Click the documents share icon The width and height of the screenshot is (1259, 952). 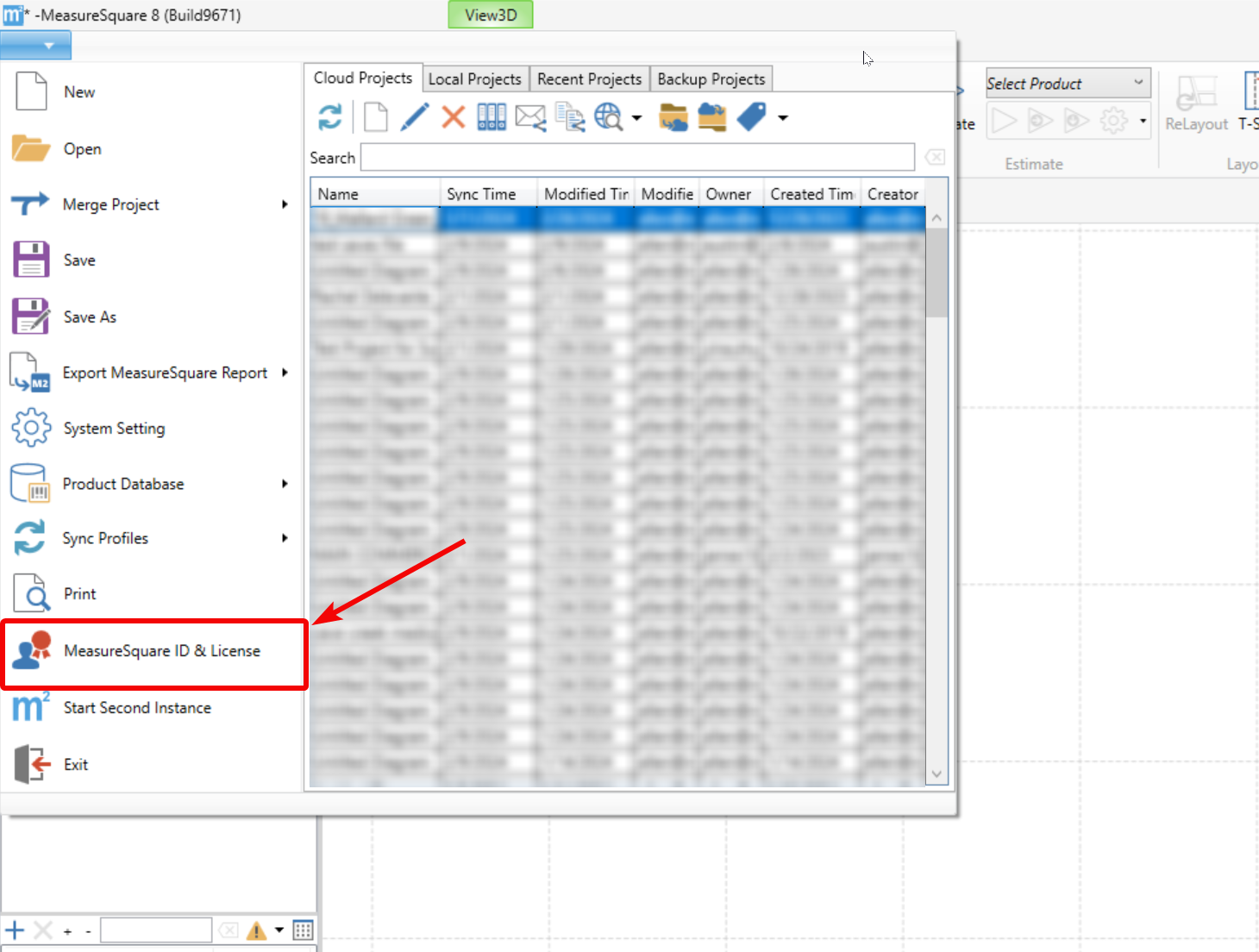[x=570, y=117]
